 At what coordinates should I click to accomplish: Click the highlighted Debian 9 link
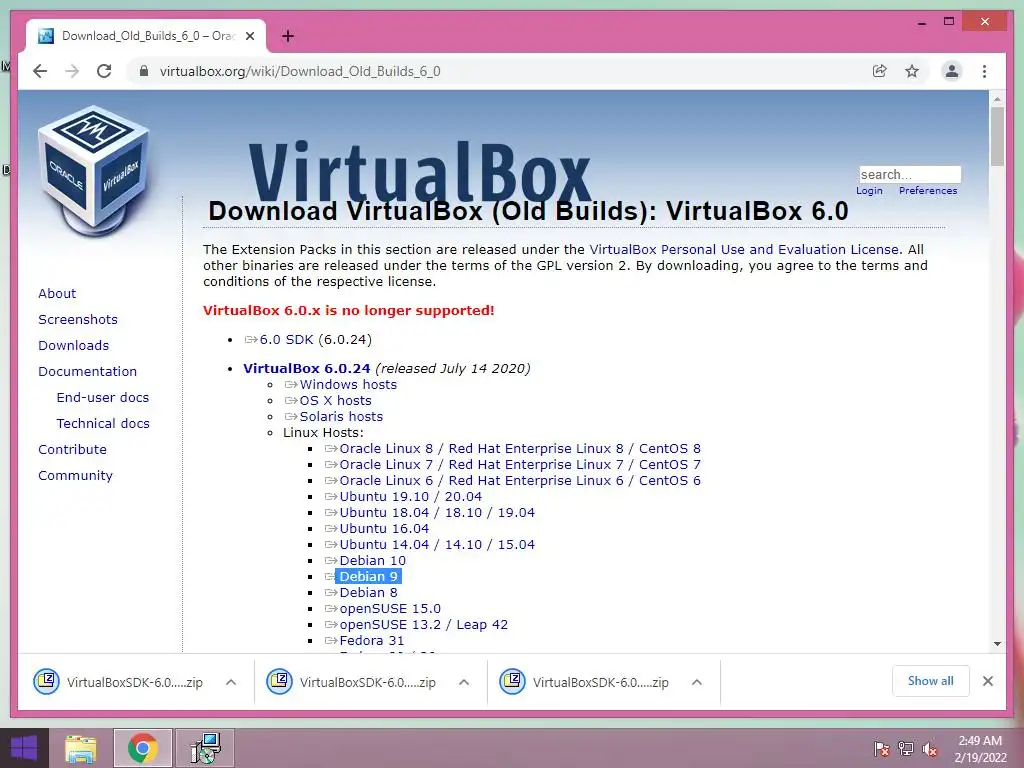click(x=368, y=577)
